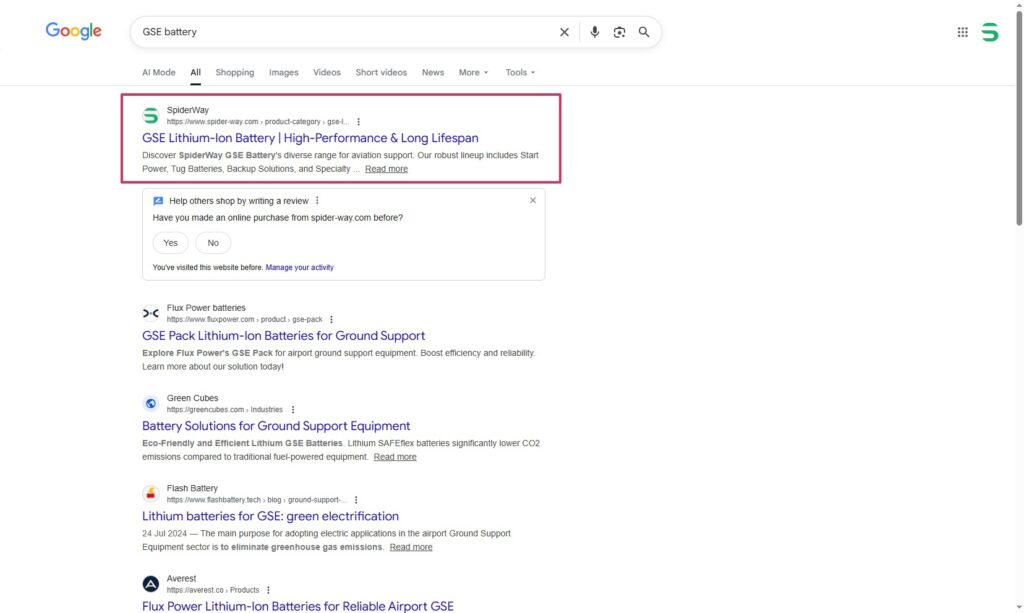
Task: Answer No to the purchase question
Action: coord(213,243)
